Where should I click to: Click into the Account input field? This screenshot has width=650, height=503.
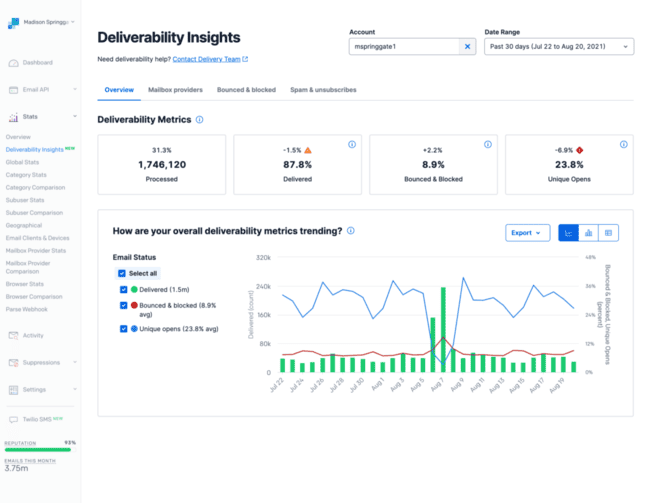403,47
